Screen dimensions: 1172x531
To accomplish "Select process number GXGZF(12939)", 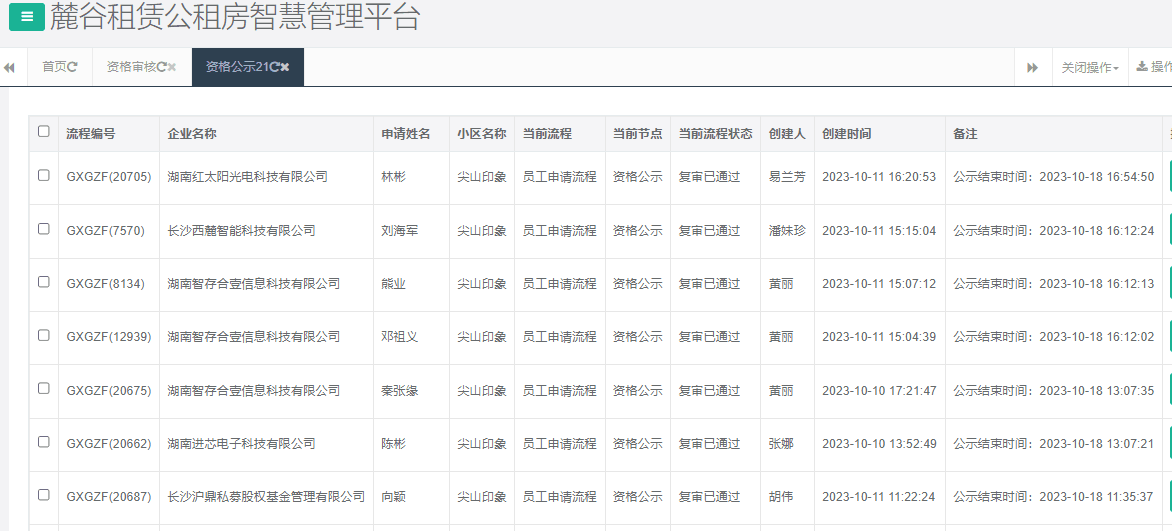I will tap(109, 337).
